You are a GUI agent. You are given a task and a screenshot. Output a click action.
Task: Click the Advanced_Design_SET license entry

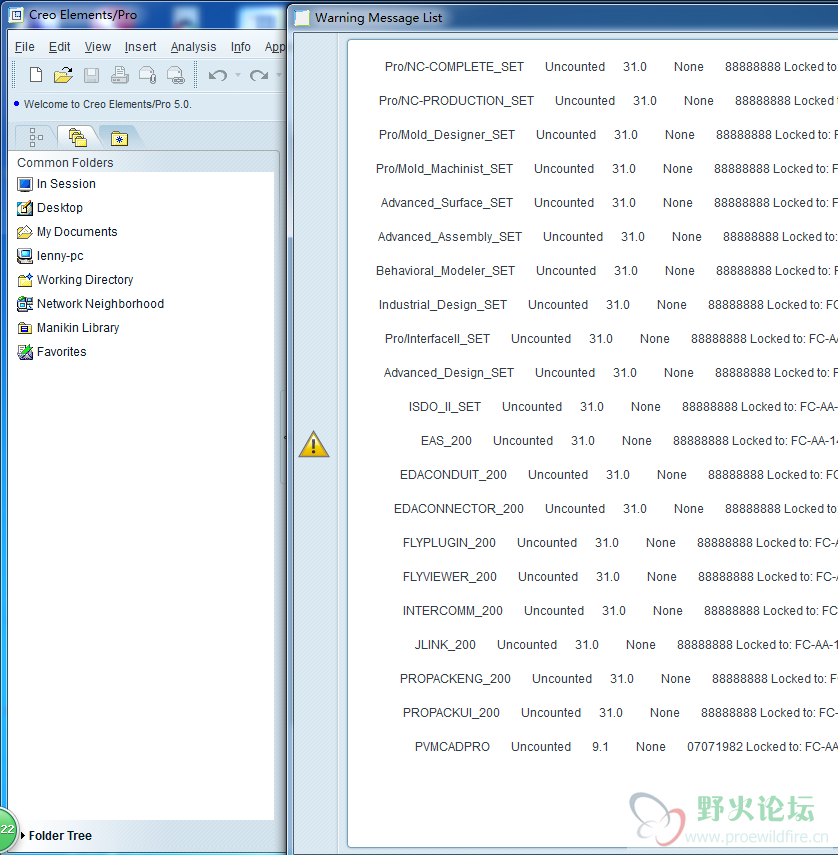449,373
